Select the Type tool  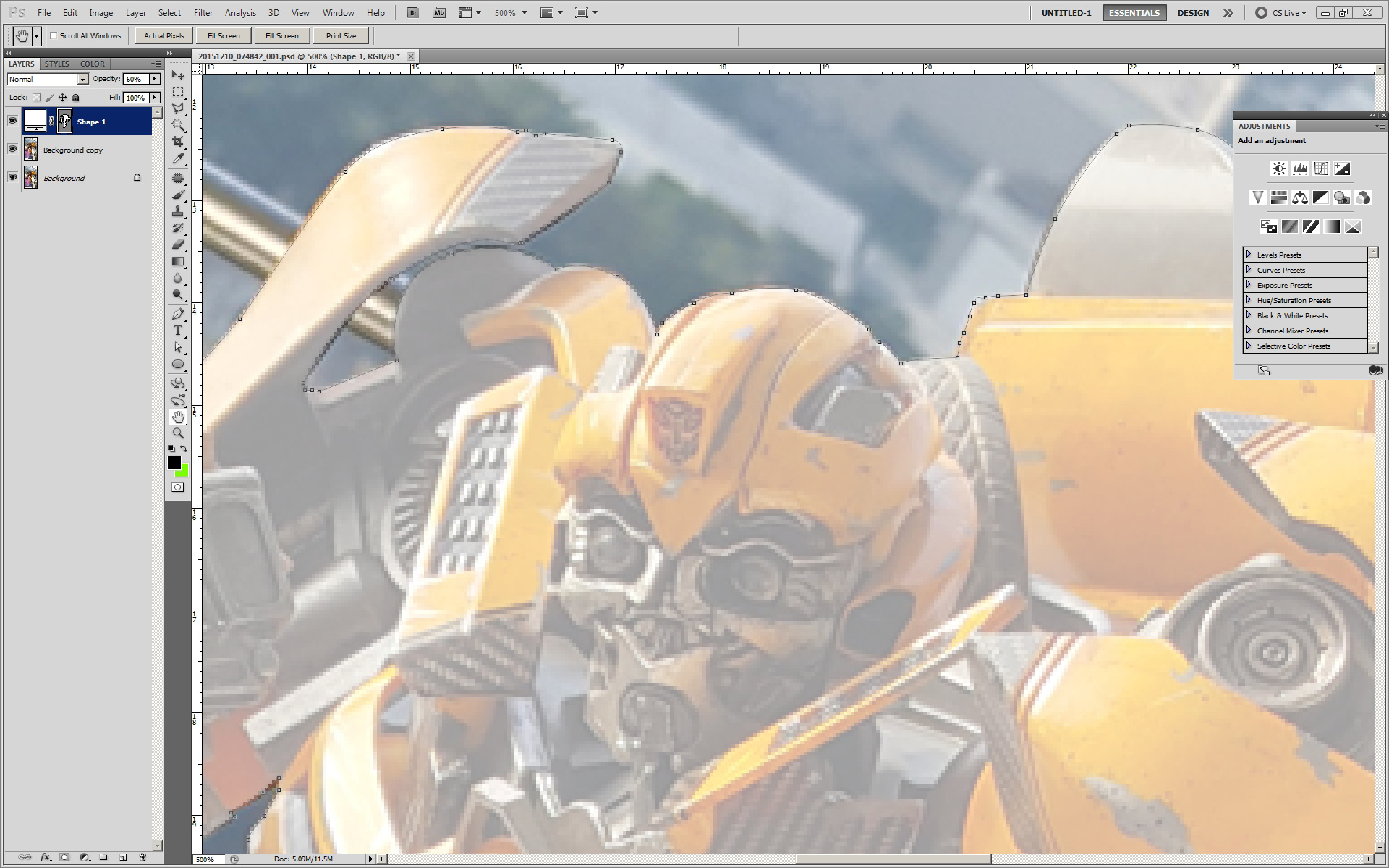pyautogui.click(x=178, y=331)
